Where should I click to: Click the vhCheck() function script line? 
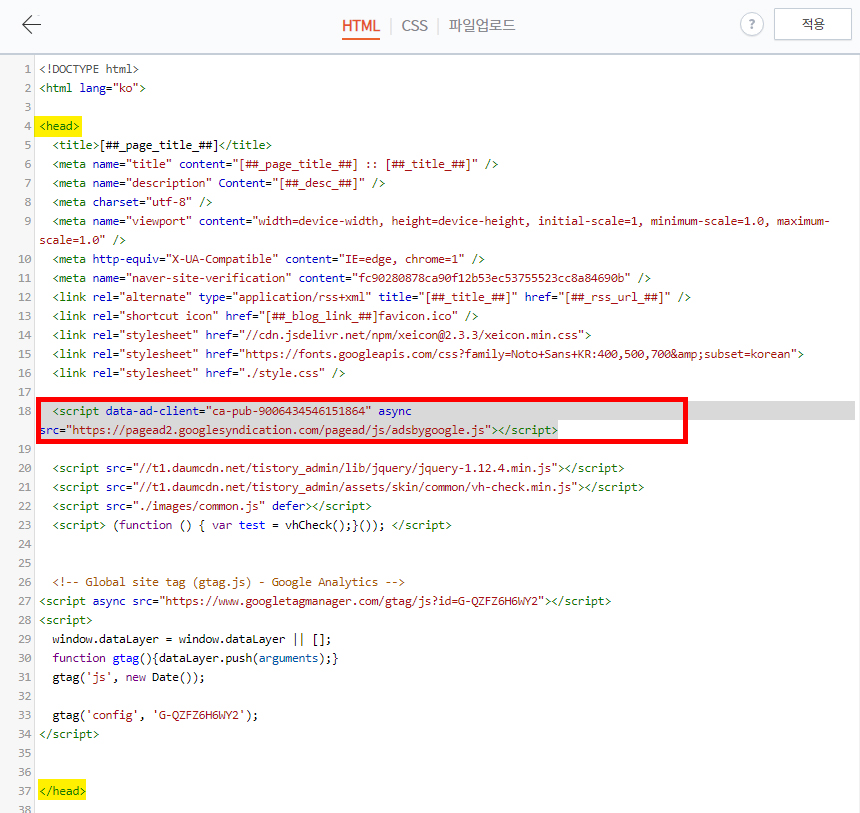click(252, 526)
